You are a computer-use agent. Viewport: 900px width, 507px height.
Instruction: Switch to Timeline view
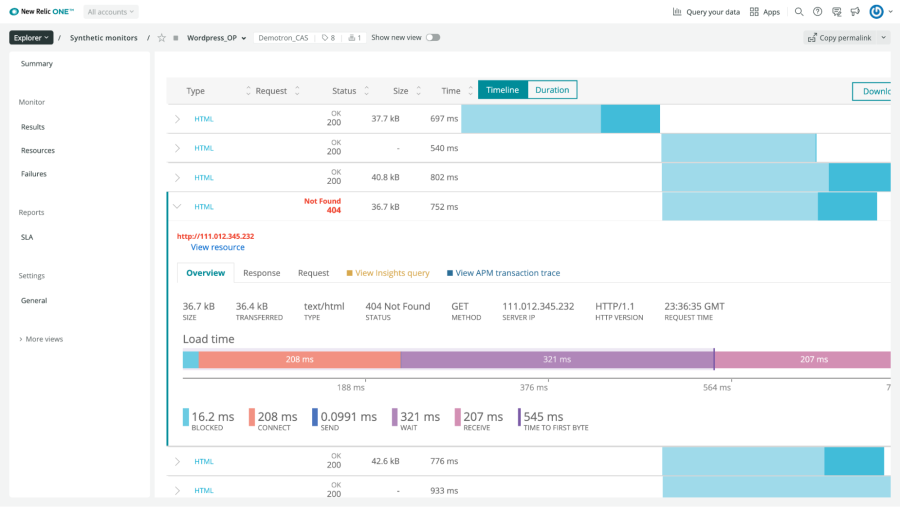pyautogui.click(x=502, y=90)
